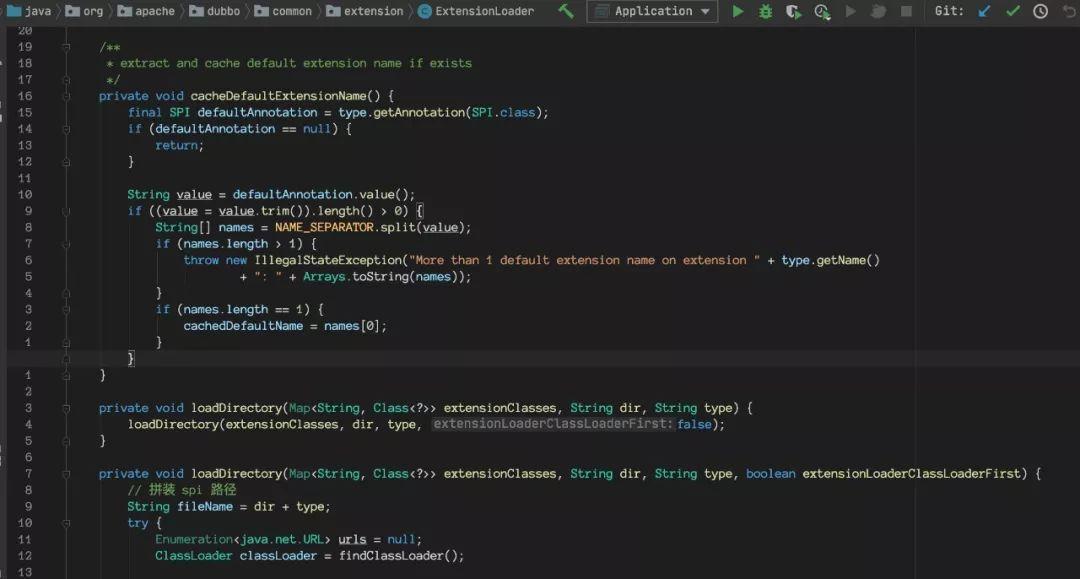Screen dimensions: 1080x579
Task: Collapse the first loadDirectory method fold marker
Action: coord(66,408)
